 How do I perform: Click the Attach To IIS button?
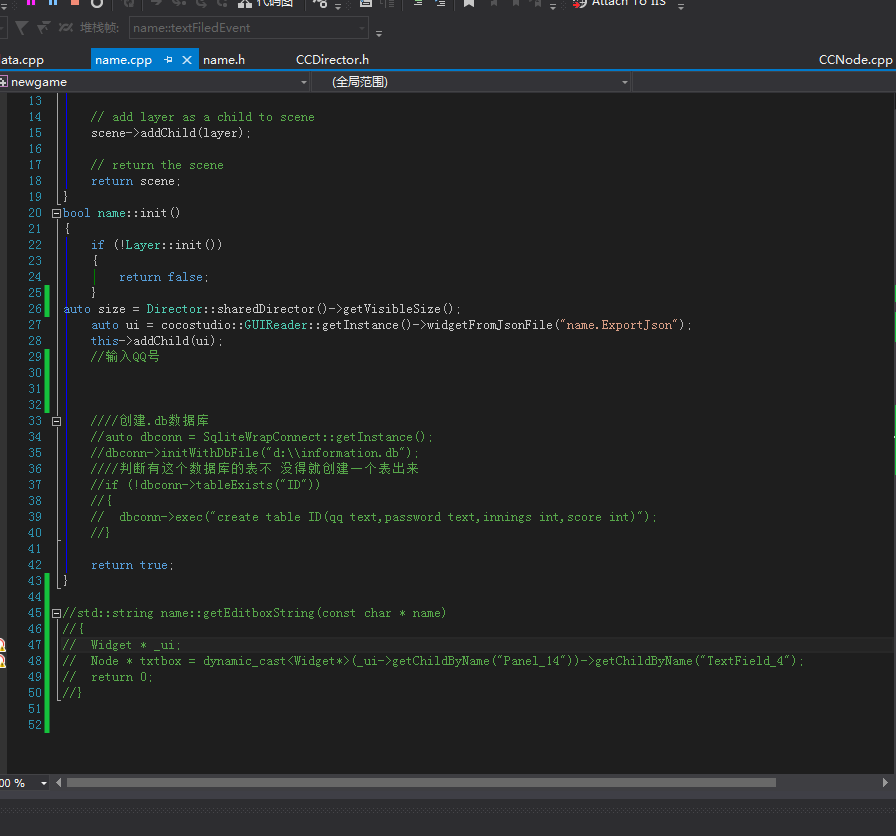click(628, 3)
